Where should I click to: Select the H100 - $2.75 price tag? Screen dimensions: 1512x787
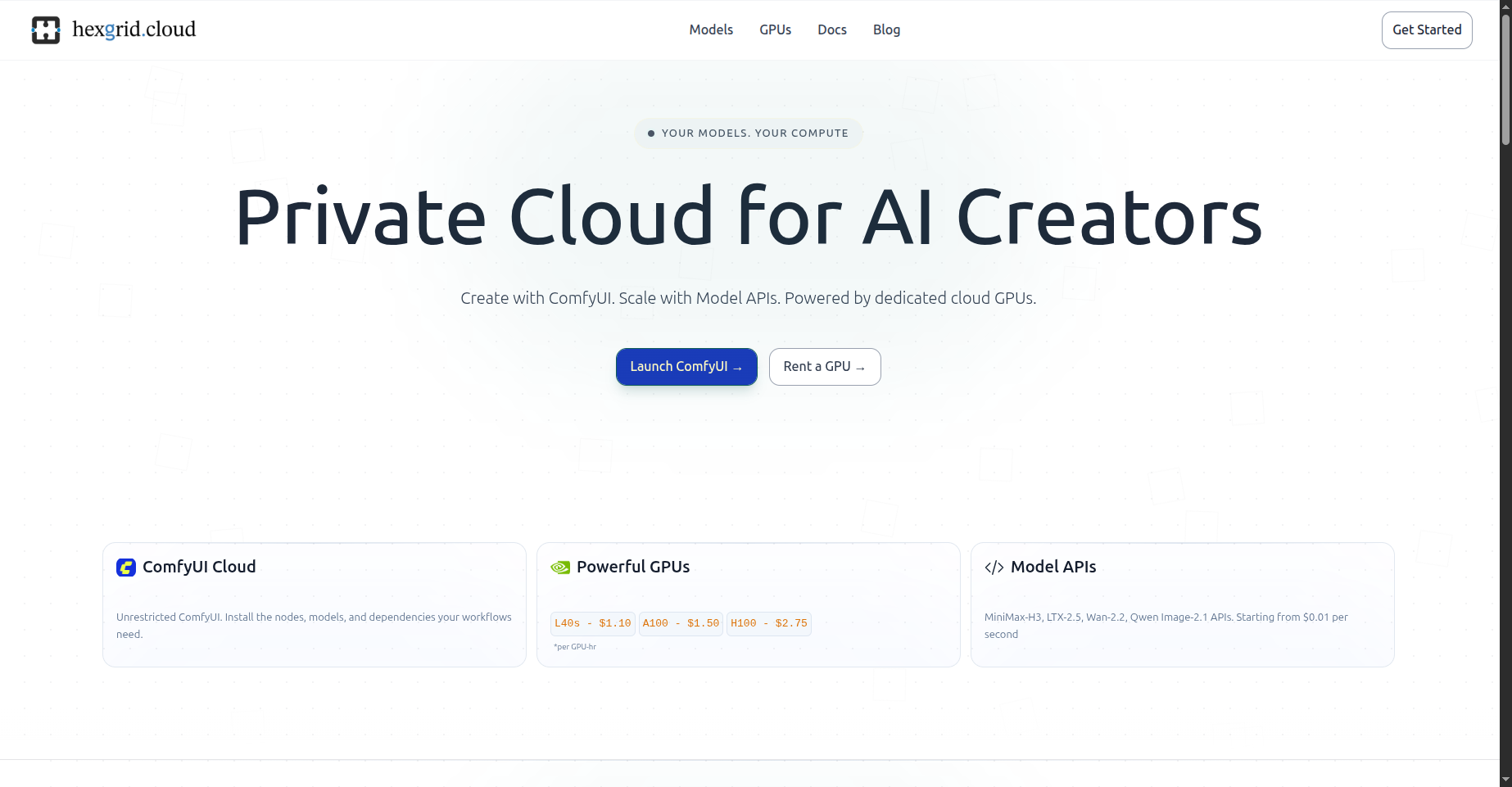[769, 624]
